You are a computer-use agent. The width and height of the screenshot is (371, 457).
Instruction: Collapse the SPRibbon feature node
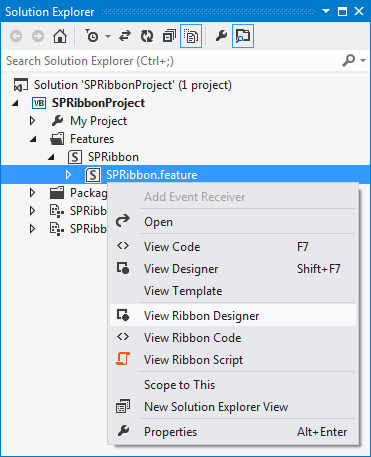51,157
